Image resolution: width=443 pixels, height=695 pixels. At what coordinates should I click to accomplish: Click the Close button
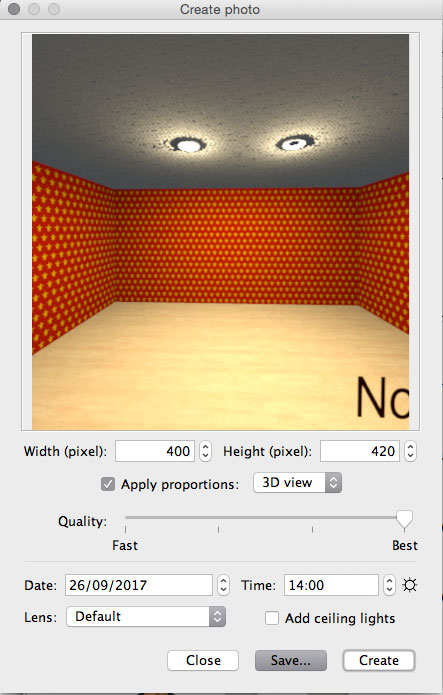tap(203, 660)
